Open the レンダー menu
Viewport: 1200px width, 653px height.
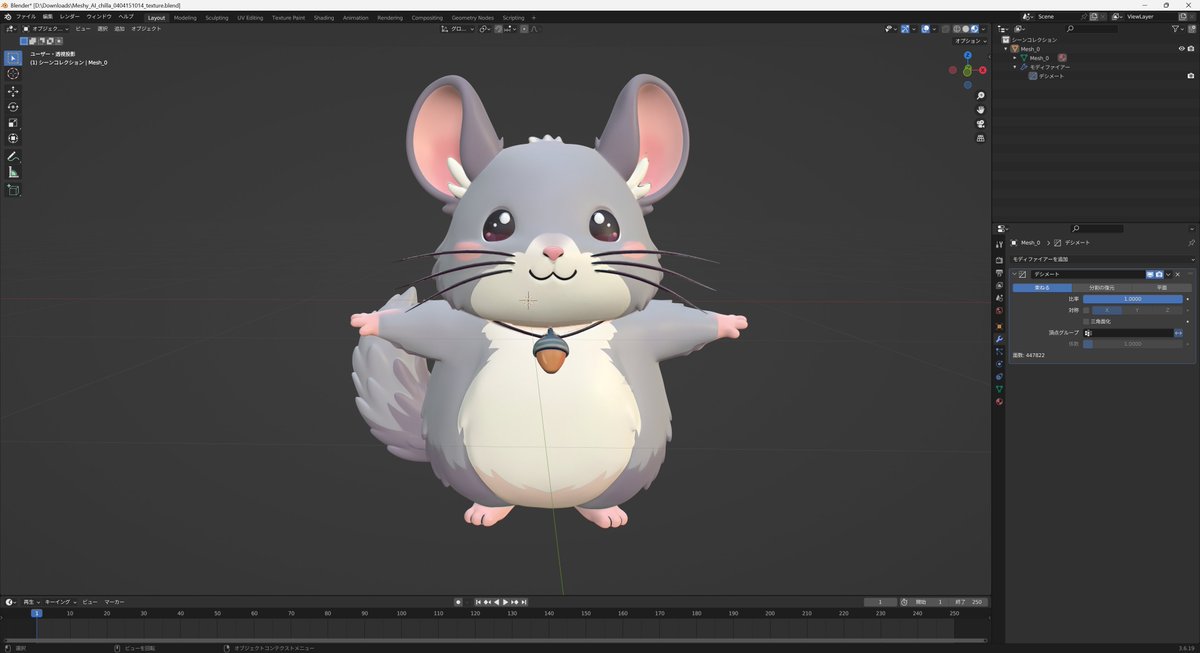[x=69, y=17]
